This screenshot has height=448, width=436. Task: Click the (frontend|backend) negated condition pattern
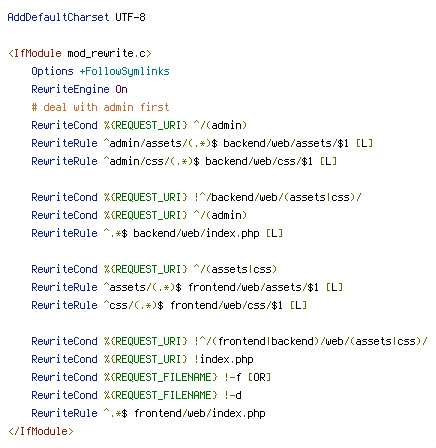[x=311, y=341]
